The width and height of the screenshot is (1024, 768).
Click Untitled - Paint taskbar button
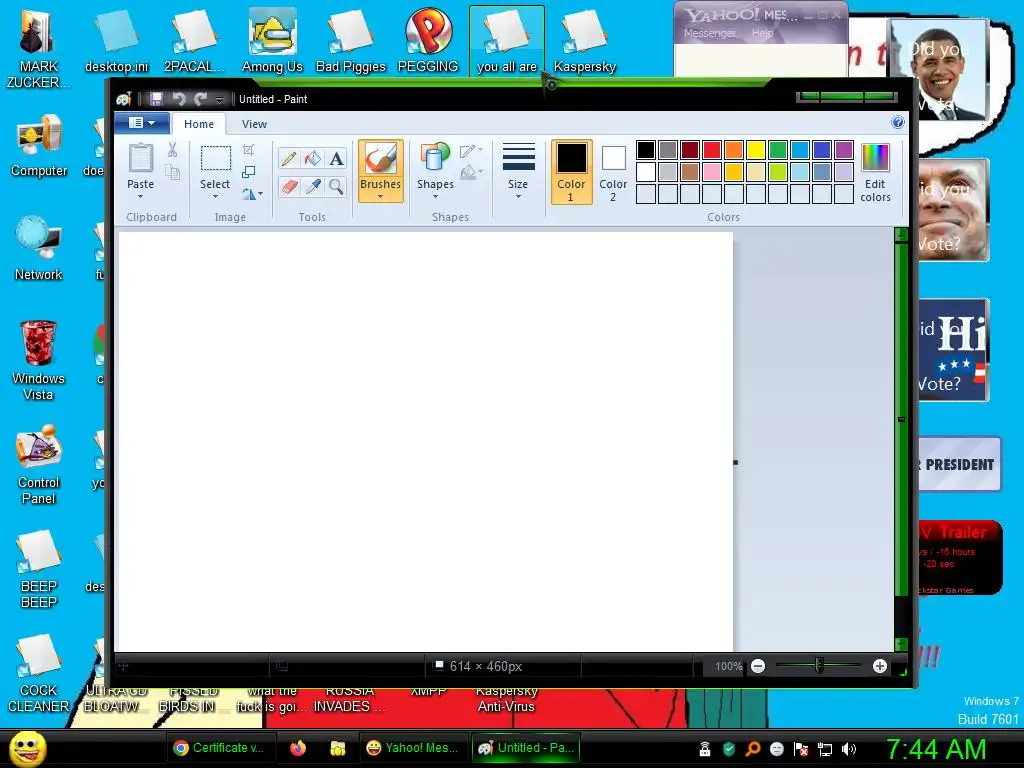(526, 748)
